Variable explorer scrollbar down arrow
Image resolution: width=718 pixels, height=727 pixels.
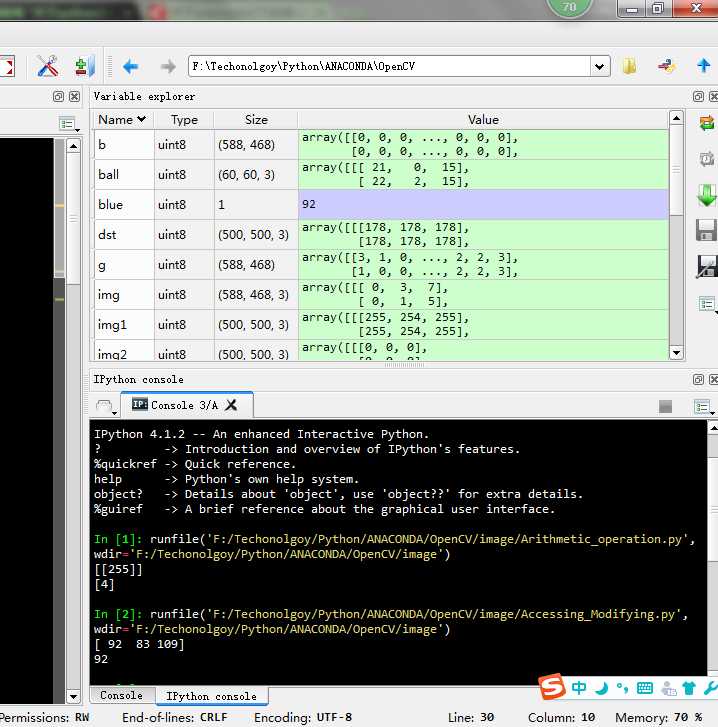[676, 353]
